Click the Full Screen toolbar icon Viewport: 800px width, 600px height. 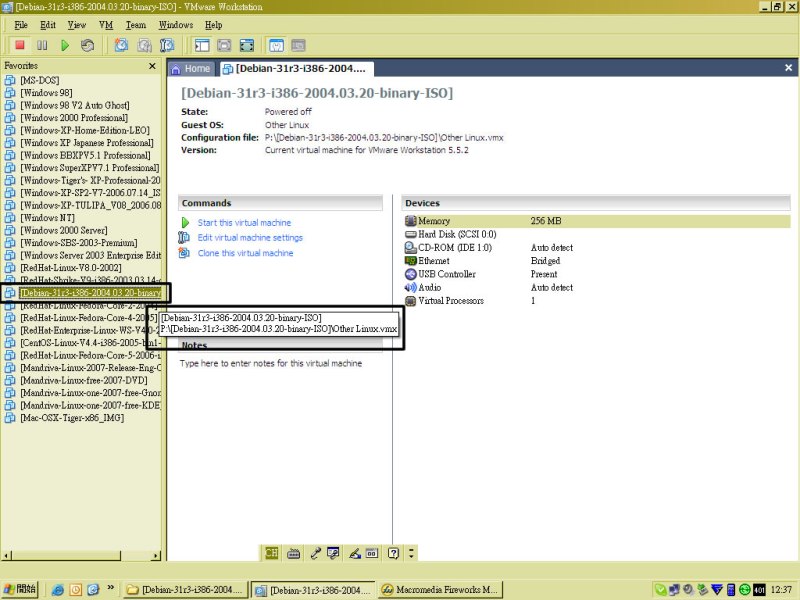(247, 45)
